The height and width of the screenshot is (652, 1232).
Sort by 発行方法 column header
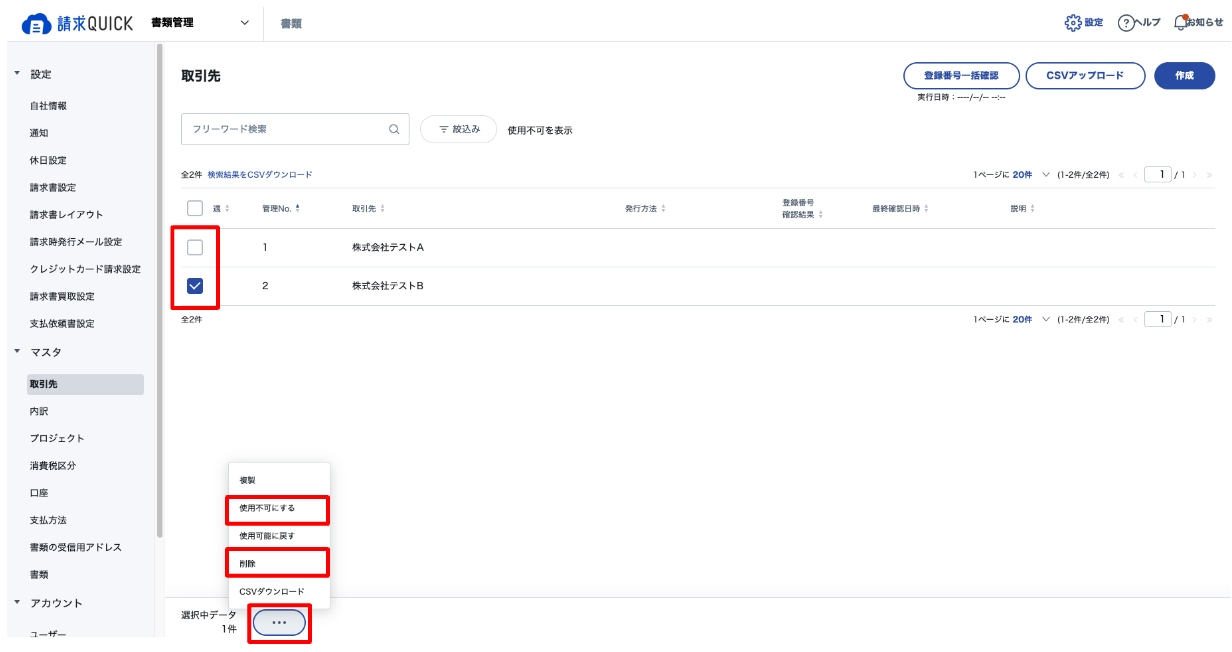pyautogui.click(x=645, y=208)
